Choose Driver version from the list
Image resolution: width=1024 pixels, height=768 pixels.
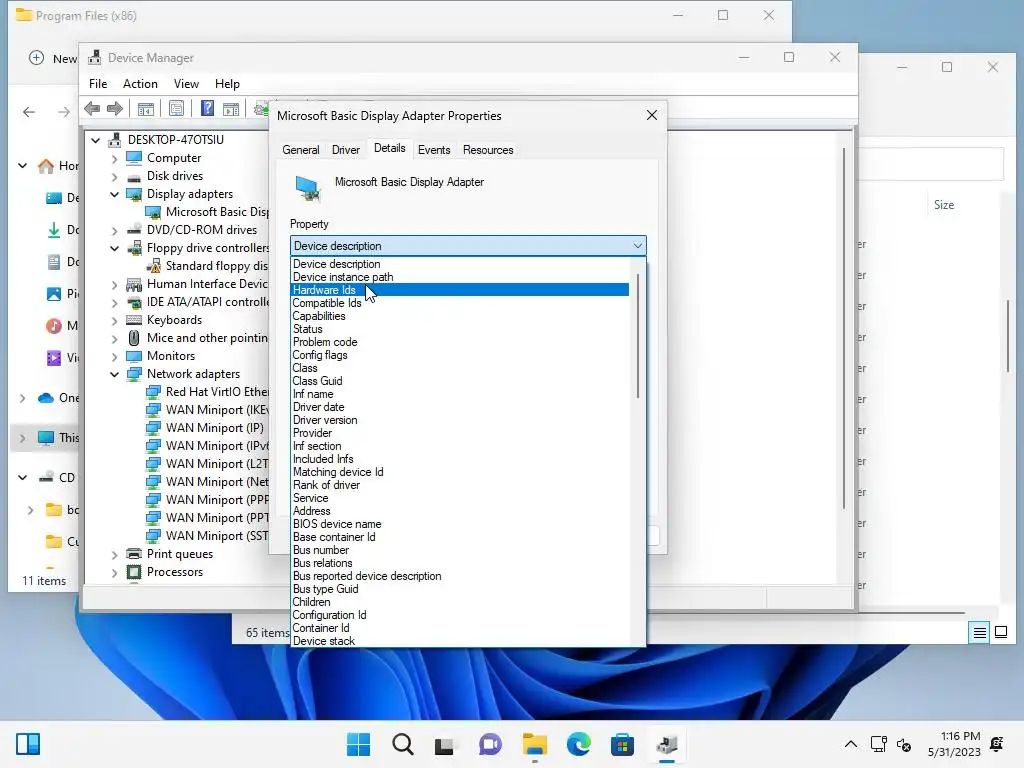point(460,420)
